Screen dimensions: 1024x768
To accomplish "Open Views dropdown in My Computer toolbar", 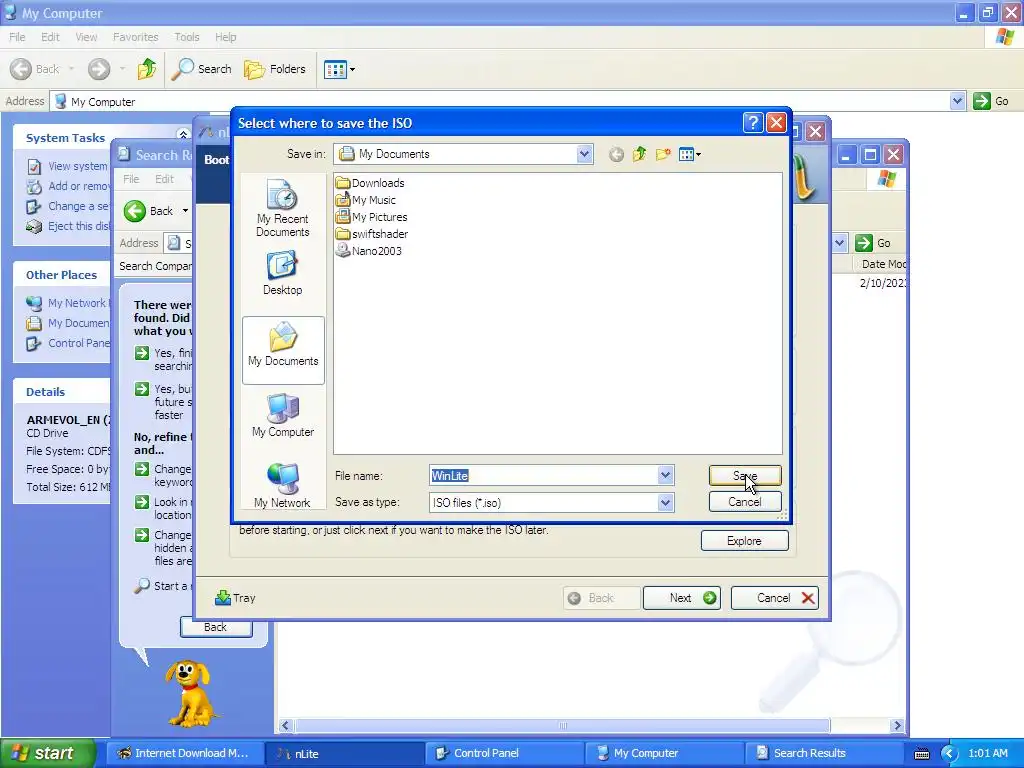I will pyautogui.click(x=340, y=69).
